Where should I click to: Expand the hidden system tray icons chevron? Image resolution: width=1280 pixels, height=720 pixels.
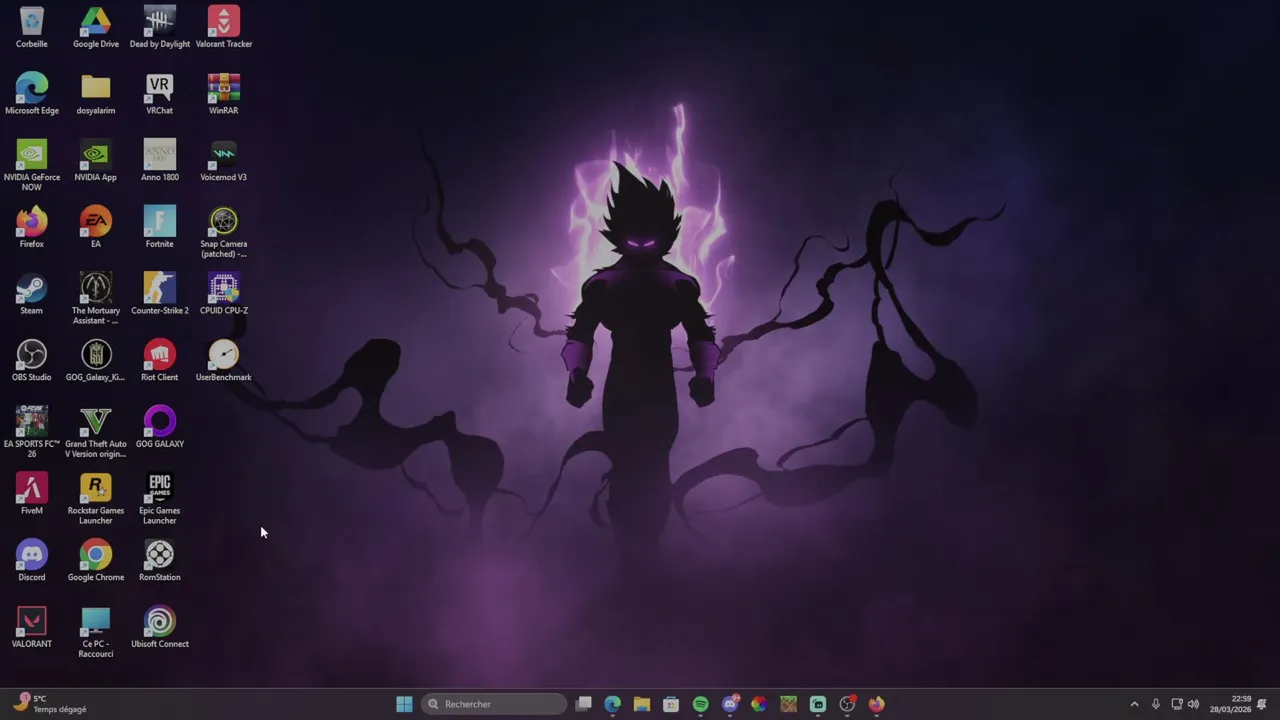(1134, 704)
